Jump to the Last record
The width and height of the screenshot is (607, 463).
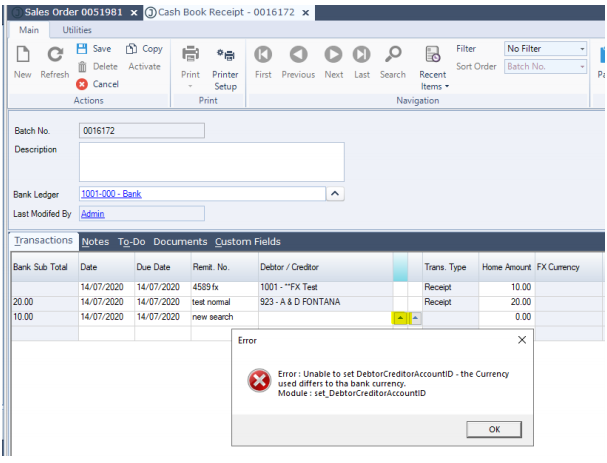point(362,62)
